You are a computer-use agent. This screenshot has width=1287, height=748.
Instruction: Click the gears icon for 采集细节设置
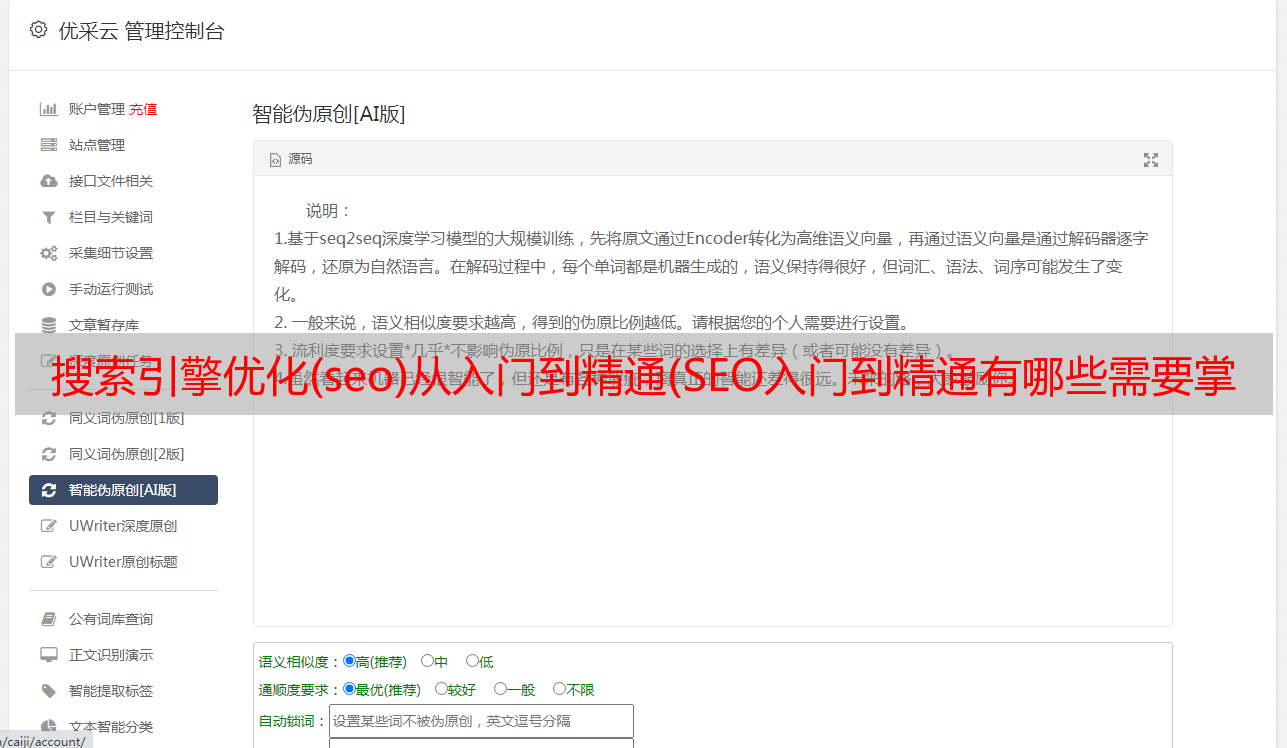pos(48,253)
